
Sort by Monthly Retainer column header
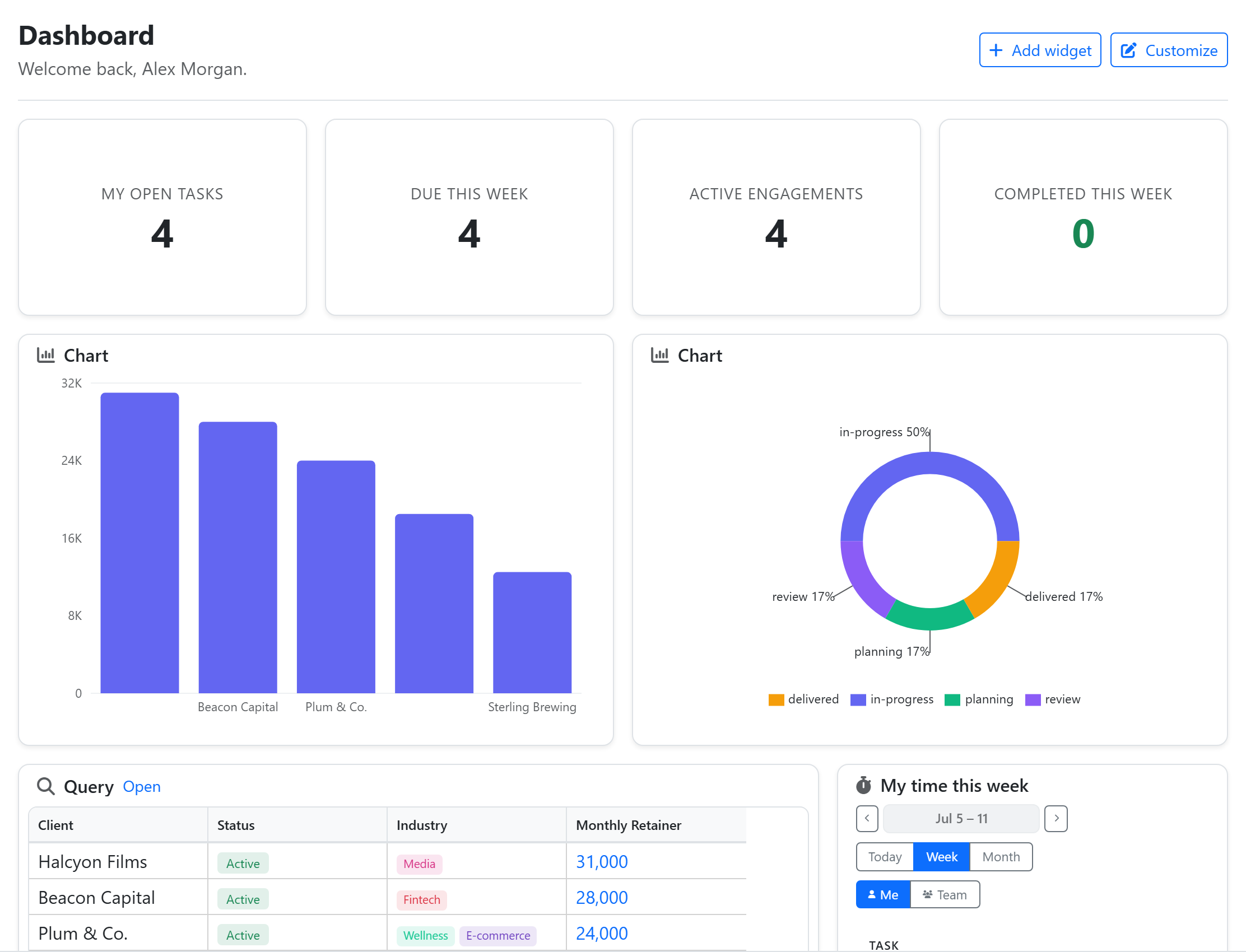coord(656,825)
